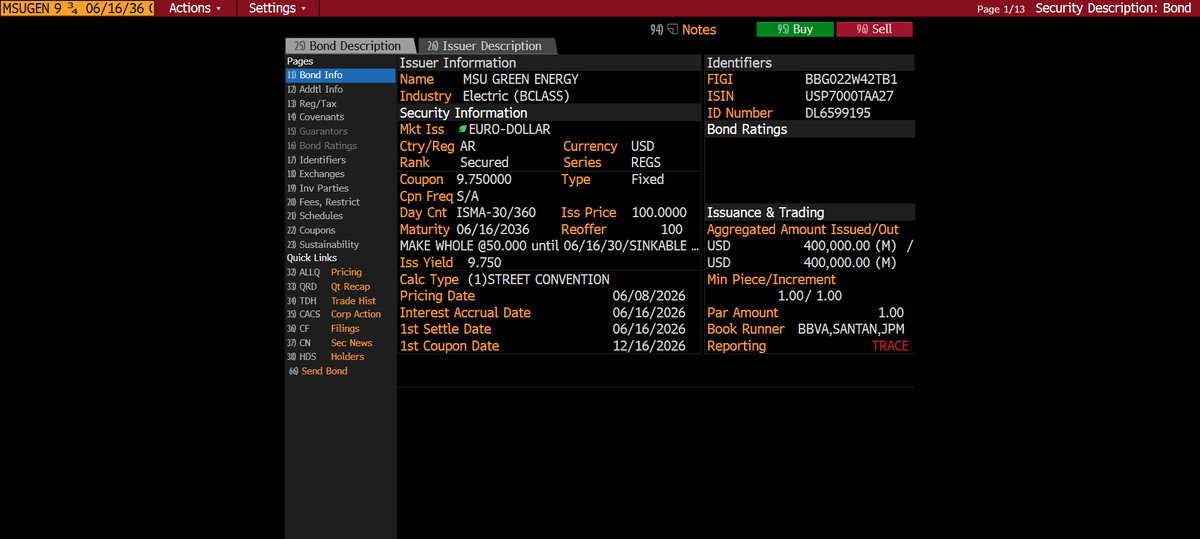The height and width of the screenshot is (539, 1200).
Task: Click the Book Runner BBVA,SANTAN,JPM value
Action: pyautogui.click(x=852, y=329)
